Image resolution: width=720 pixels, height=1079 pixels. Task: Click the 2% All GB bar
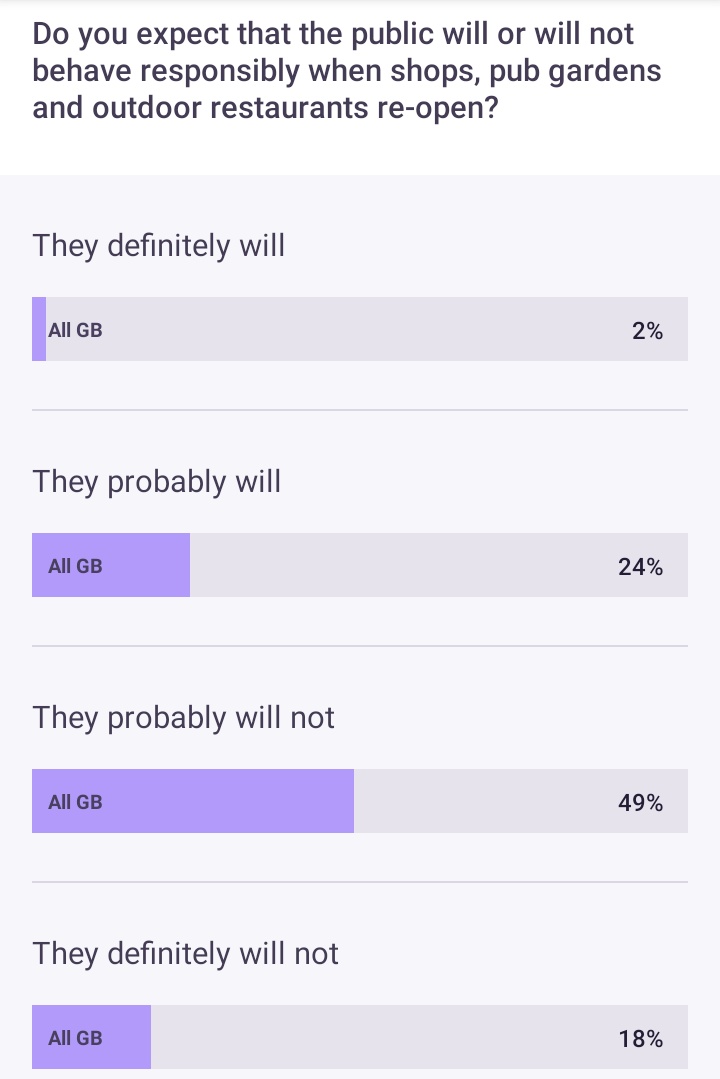pos(360,329)
